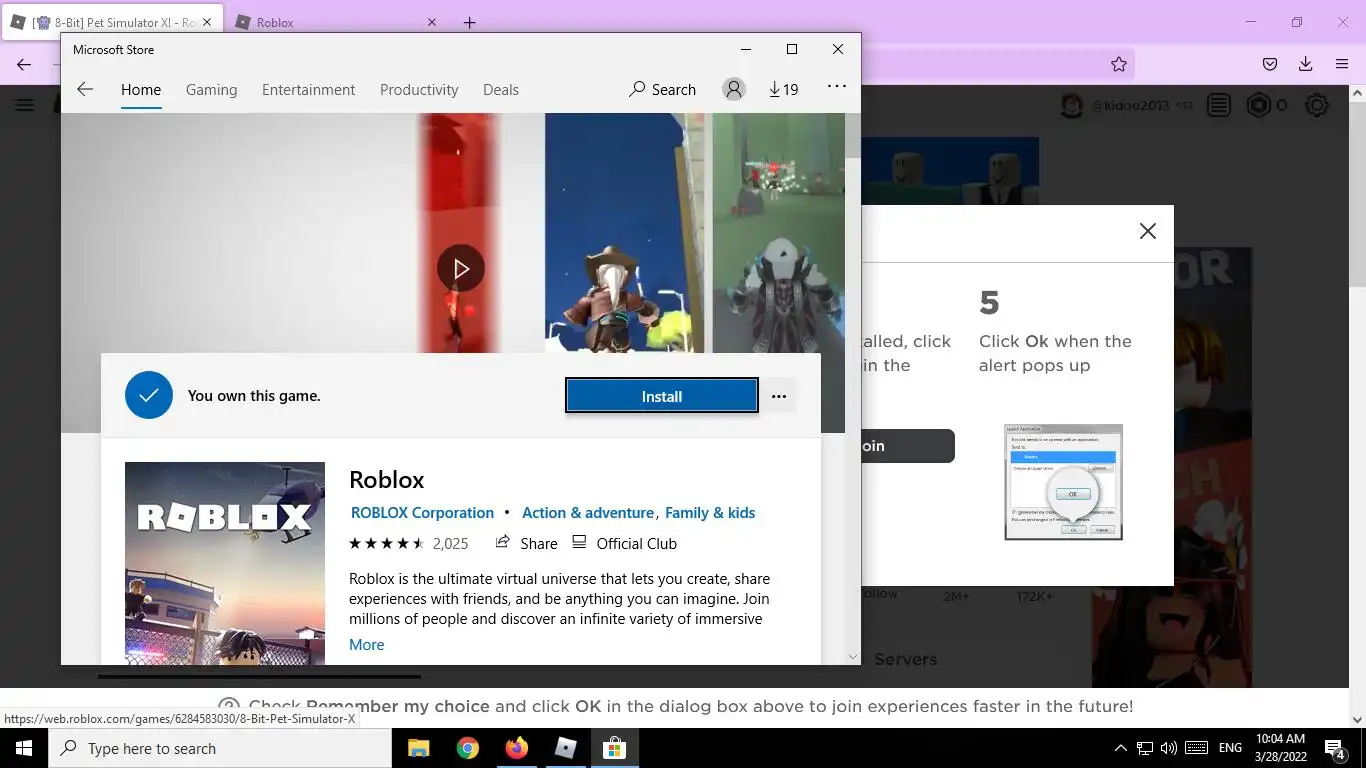Click the taskbar search box

pos(220,748)
